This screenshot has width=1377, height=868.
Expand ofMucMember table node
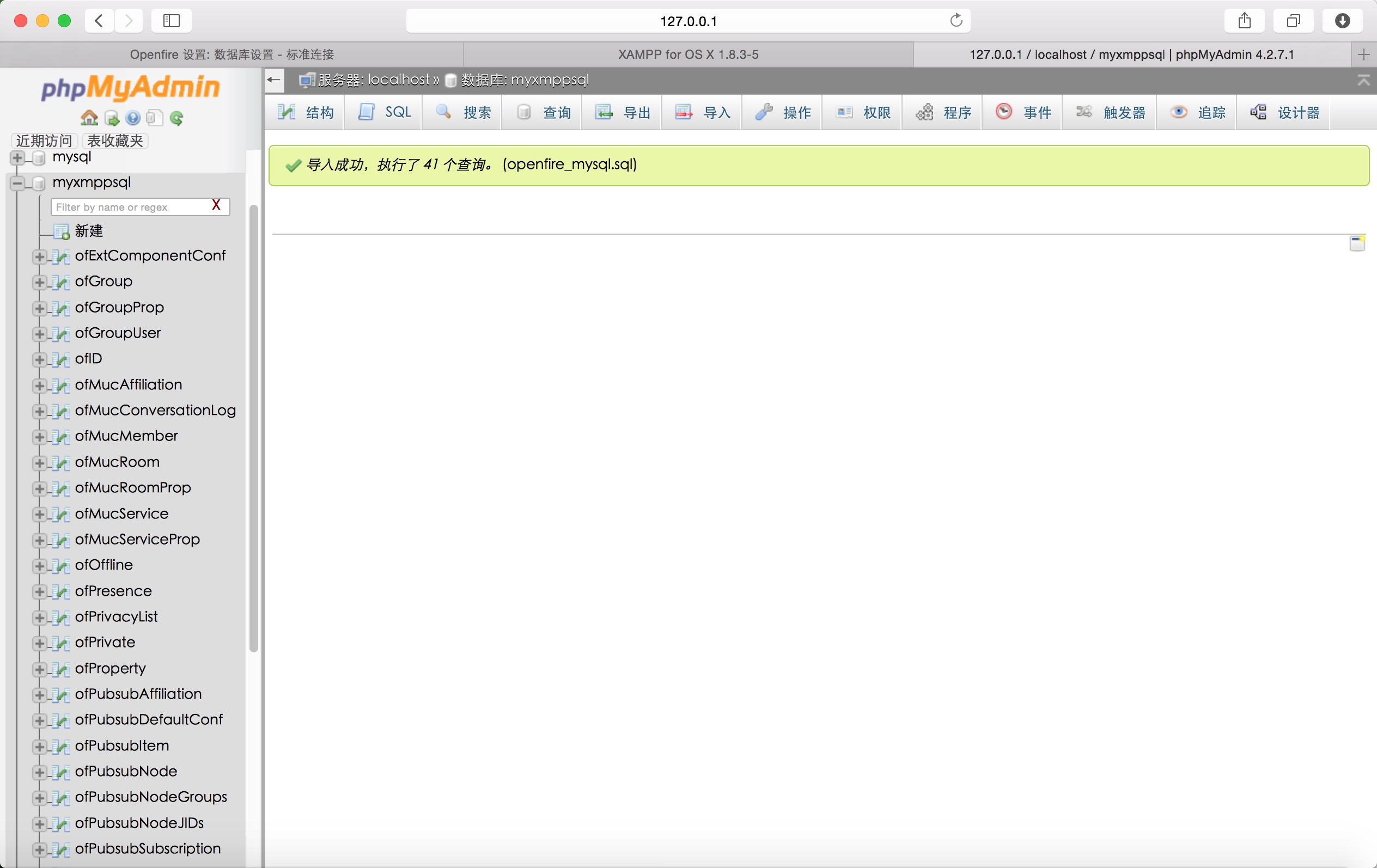[x=39, y=437]
